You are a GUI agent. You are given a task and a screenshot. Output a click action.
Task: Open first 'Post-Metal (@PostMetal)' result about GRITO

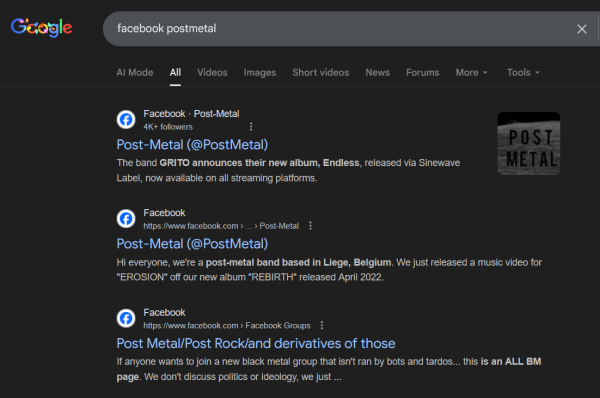[x=192, y=145]
